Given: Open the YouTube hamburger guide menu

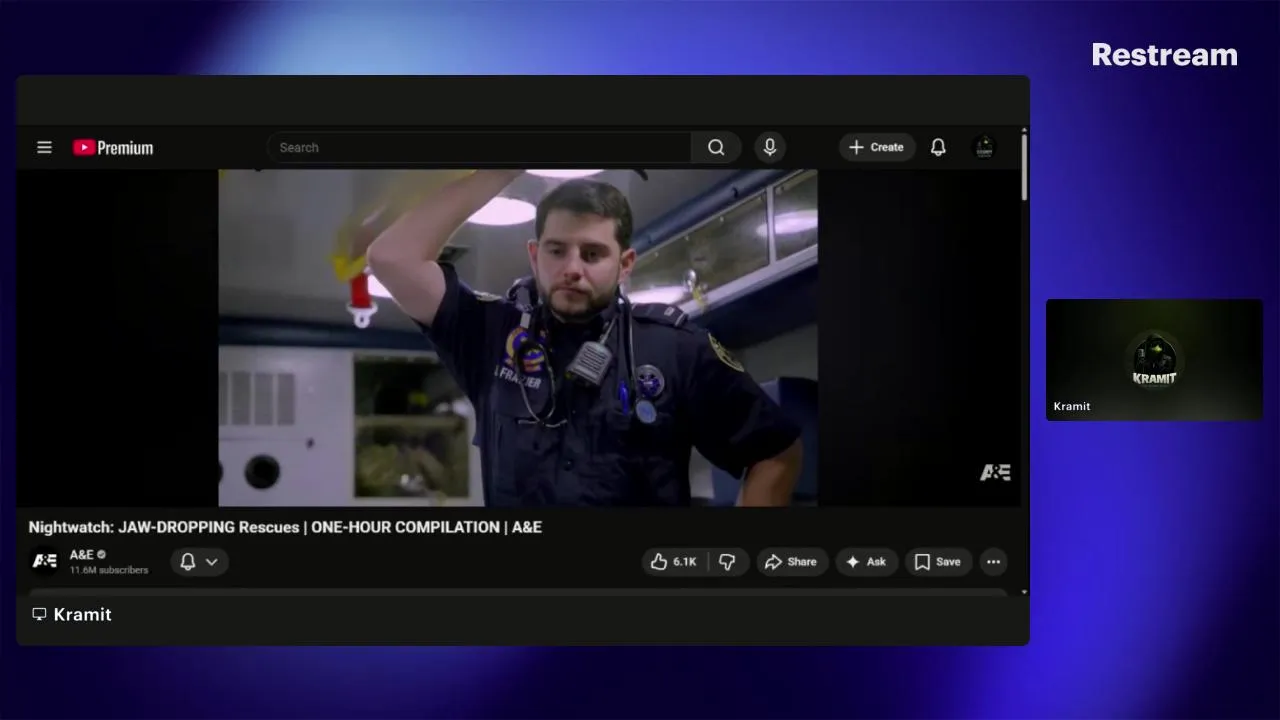Looking at the screenshot, I should pyautogui.click(x=44, y=147).
